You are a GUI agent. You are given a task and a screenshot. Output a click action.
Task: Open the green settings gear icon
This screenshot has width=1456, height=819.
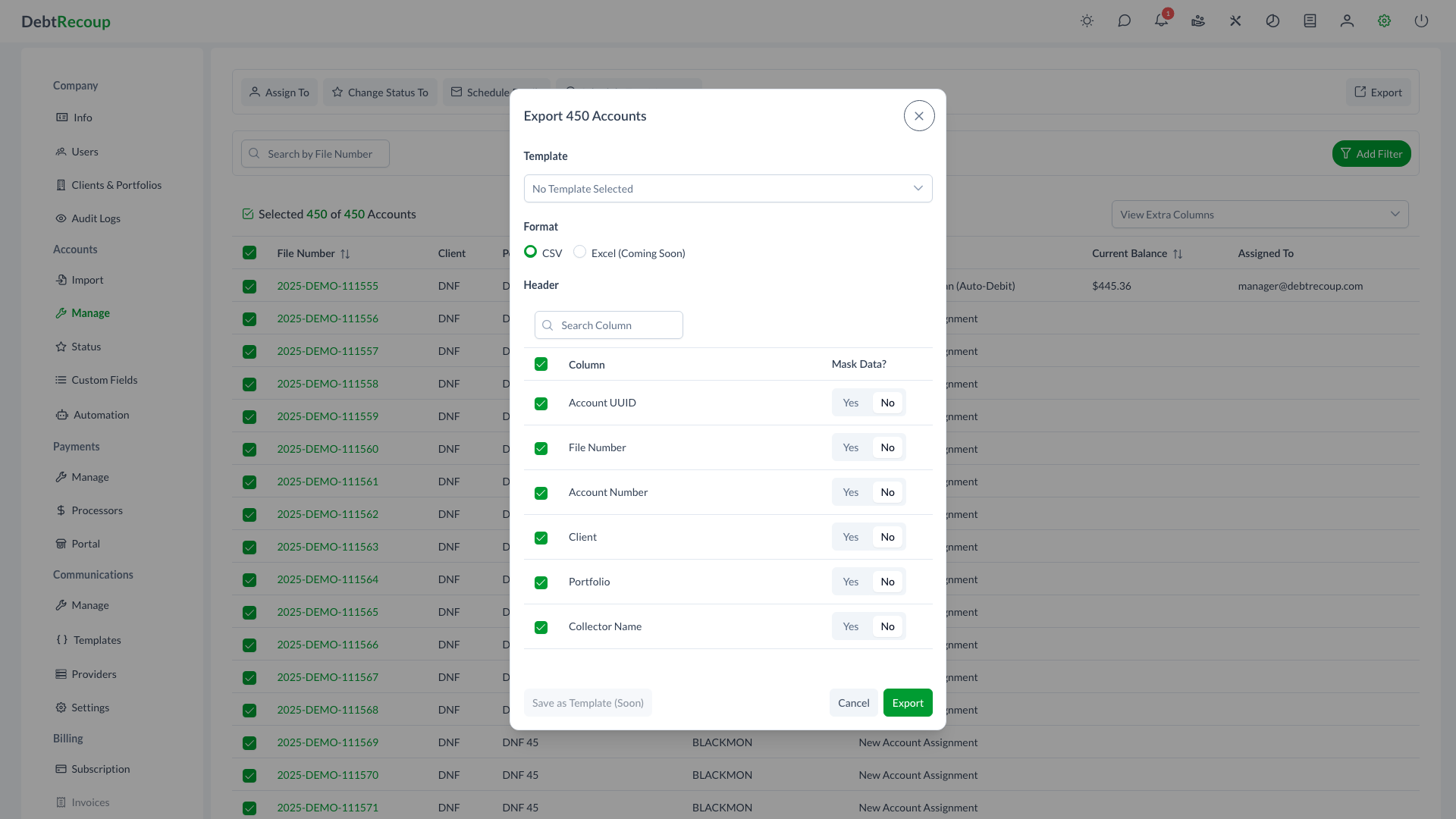pyautogui.click(x=1383, y=20)
